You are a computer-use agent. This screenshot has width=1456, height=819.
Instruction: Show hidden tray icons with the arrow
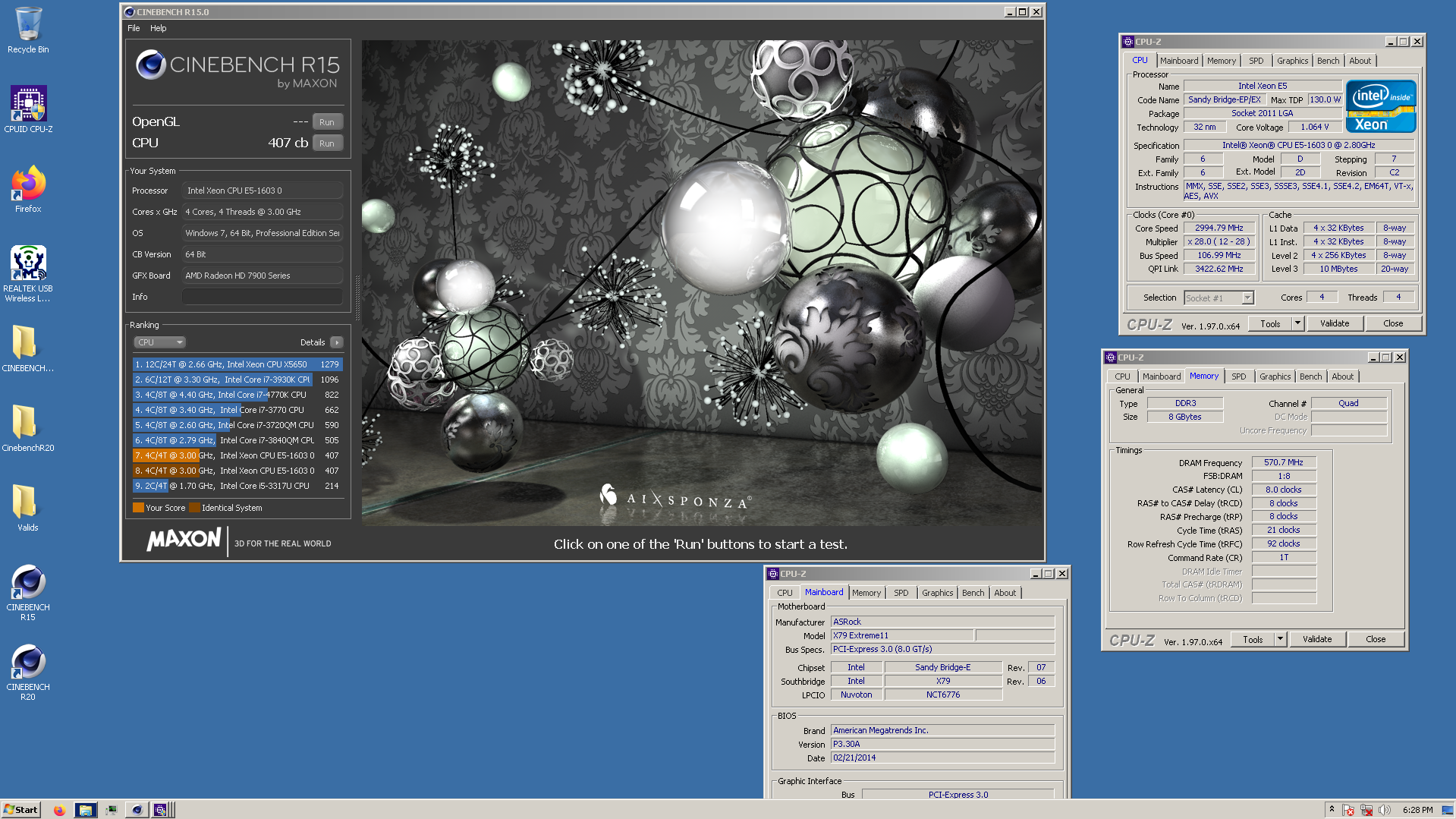point(1332,810)
